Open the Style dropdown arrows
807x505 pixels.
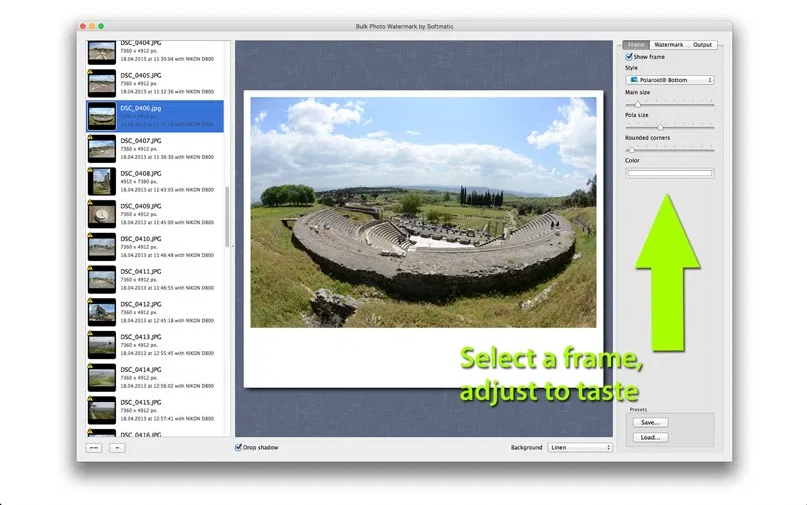[x=709, y=79]
